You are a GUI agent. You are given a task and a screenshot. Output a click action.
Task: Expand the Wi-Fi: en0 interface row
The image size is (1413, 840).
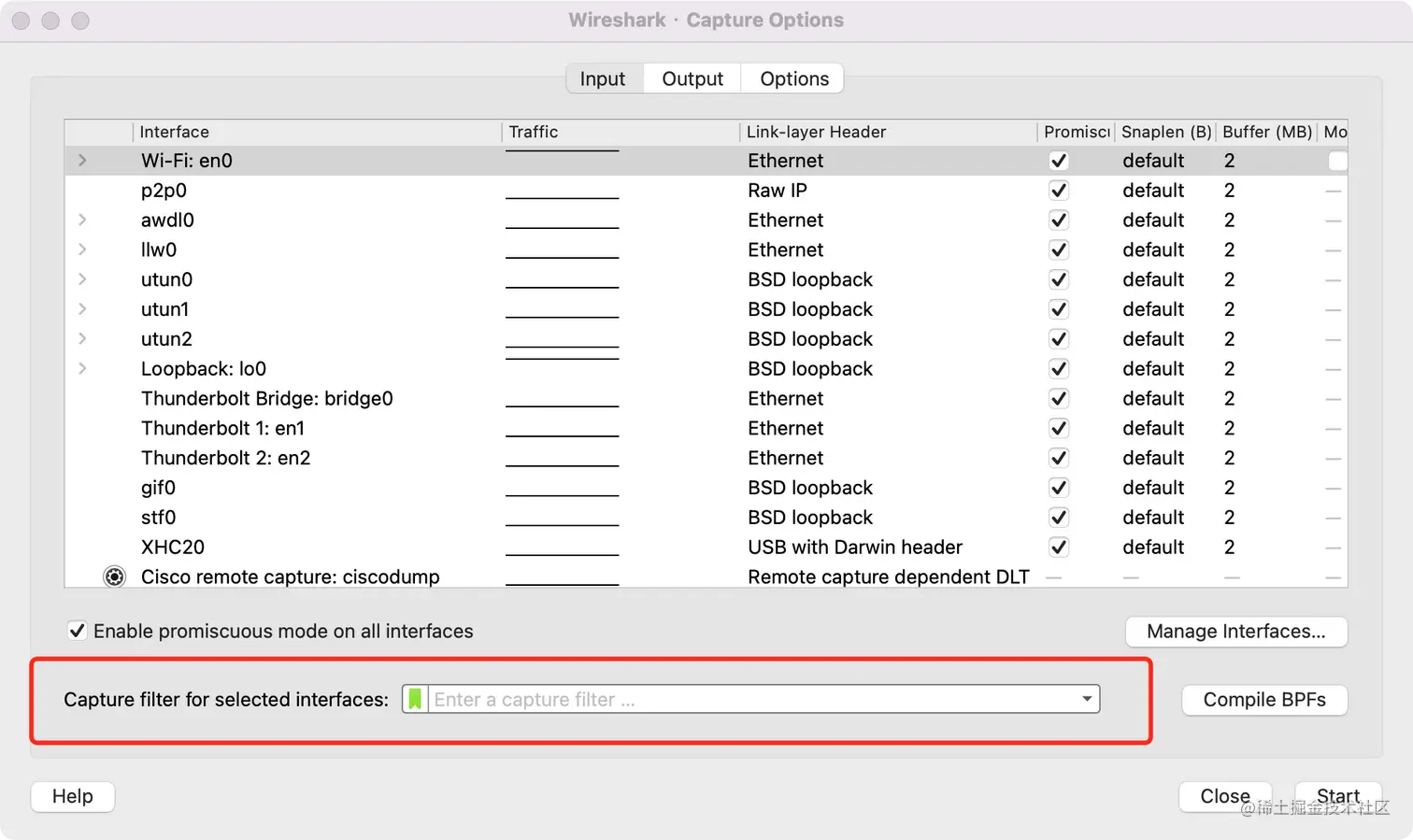click(x=82, y=161)
